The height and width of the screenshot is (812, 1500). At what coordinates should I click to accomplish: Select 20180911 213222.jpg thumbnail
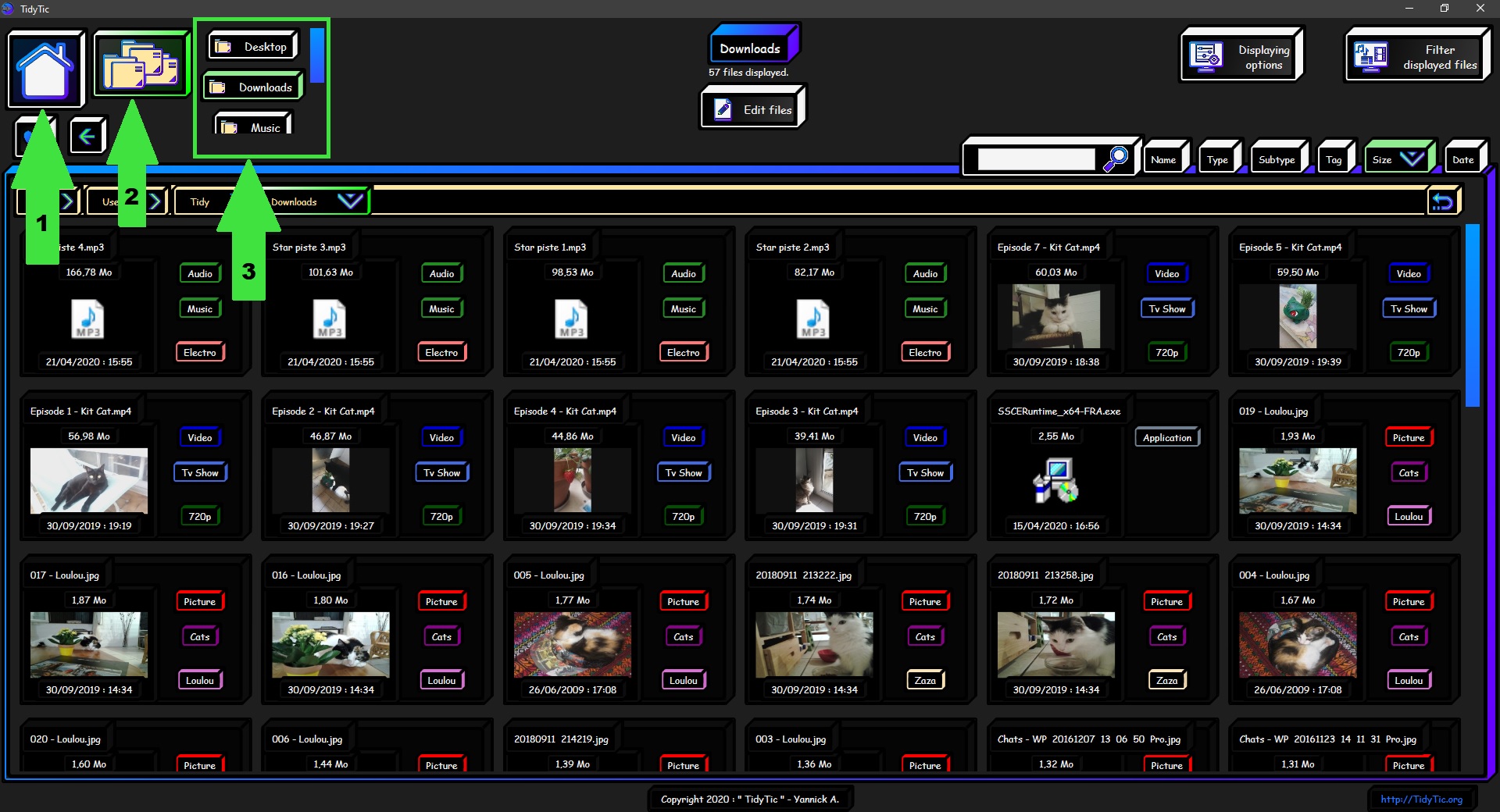(x=814, y=644)
